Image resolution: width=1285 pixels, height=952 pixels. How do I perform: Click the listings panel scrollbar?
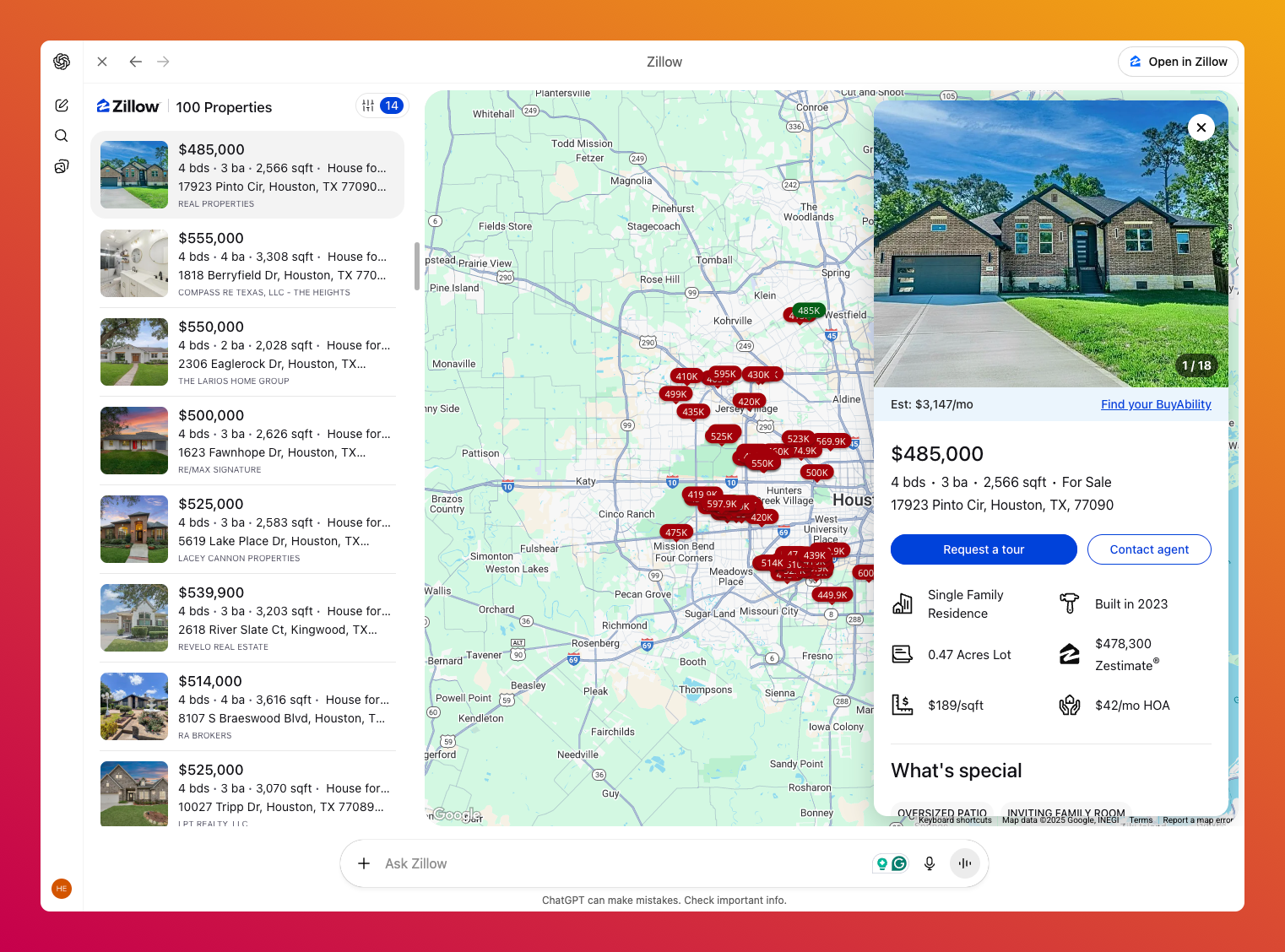417,266
